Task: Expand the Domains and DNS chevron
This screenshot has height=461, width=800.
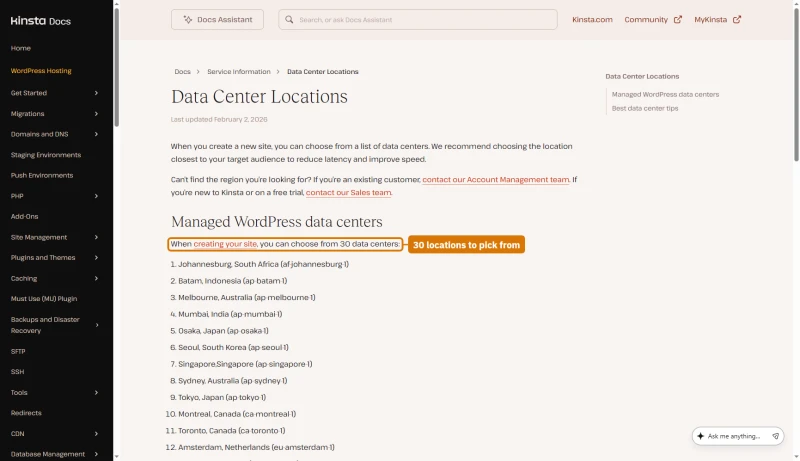Action: 96,134
